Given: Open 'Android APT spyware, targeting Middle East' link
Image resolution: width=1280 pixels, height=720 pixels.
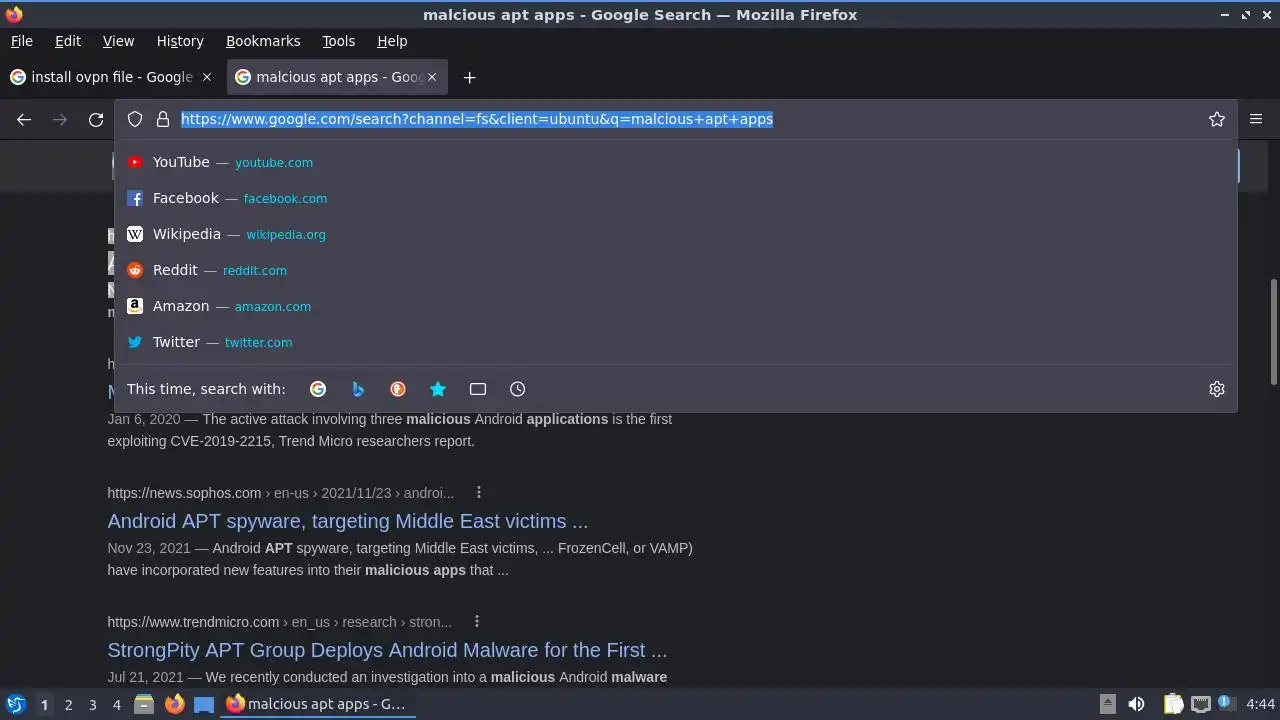Looking at the screenshot, I should (x=348, y=521).
